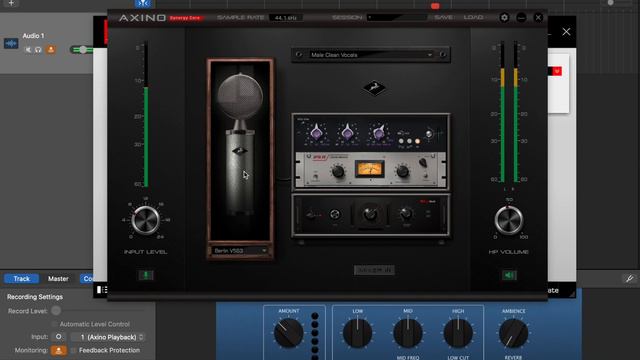Viewport: 640px width, 360px height.
Task: Enable Automatic Level Control checkbox
Action: [x=55, y=324]
